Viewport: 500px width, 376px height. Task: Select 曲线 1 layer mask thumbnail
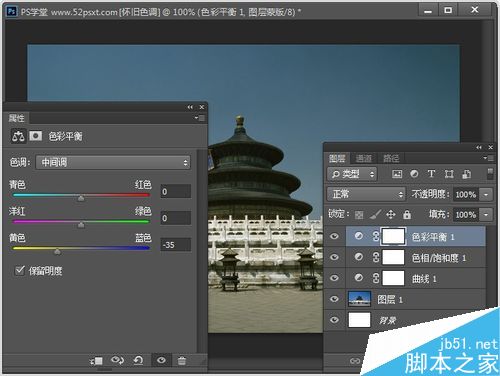(393, 278)
